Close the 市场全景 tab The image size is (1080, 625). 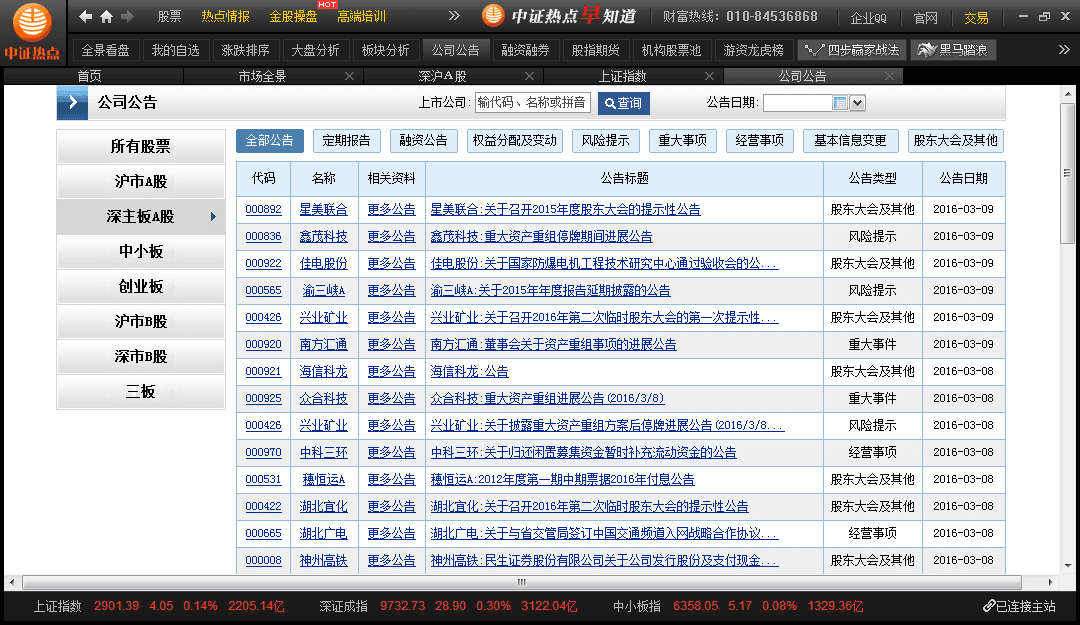pyautogui.click(x=349, y=76)
